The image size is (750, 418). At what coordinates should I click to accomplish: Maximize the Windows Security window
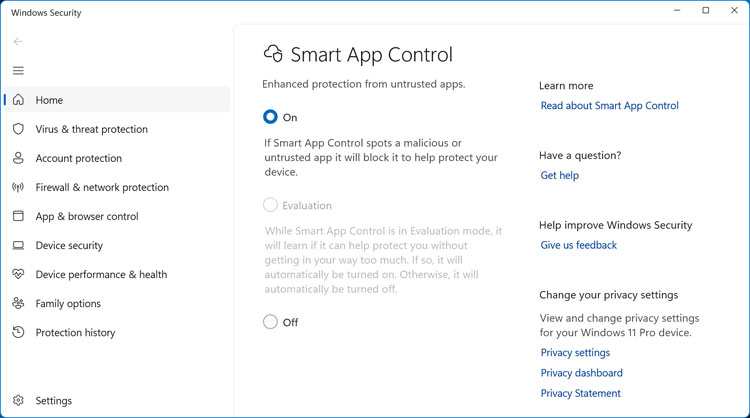(706, 10)
